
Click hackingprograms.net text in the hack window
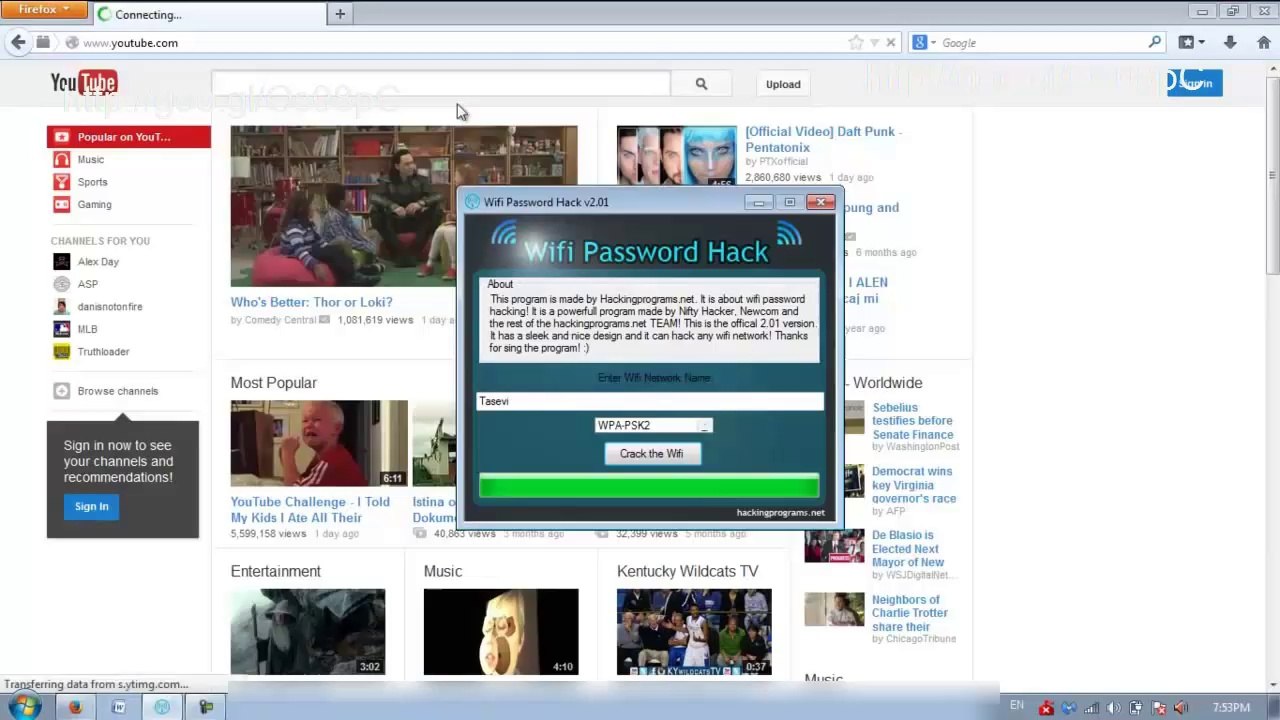click(x=780, y=512)
